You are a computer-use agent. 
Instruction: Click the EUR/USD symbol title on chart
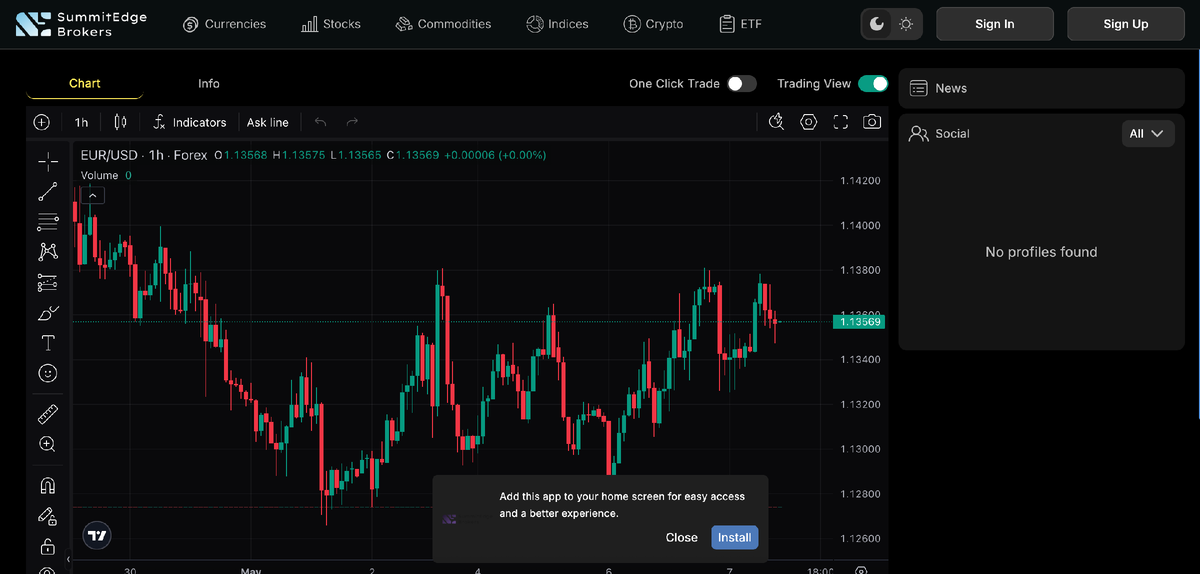click(144, 155)
